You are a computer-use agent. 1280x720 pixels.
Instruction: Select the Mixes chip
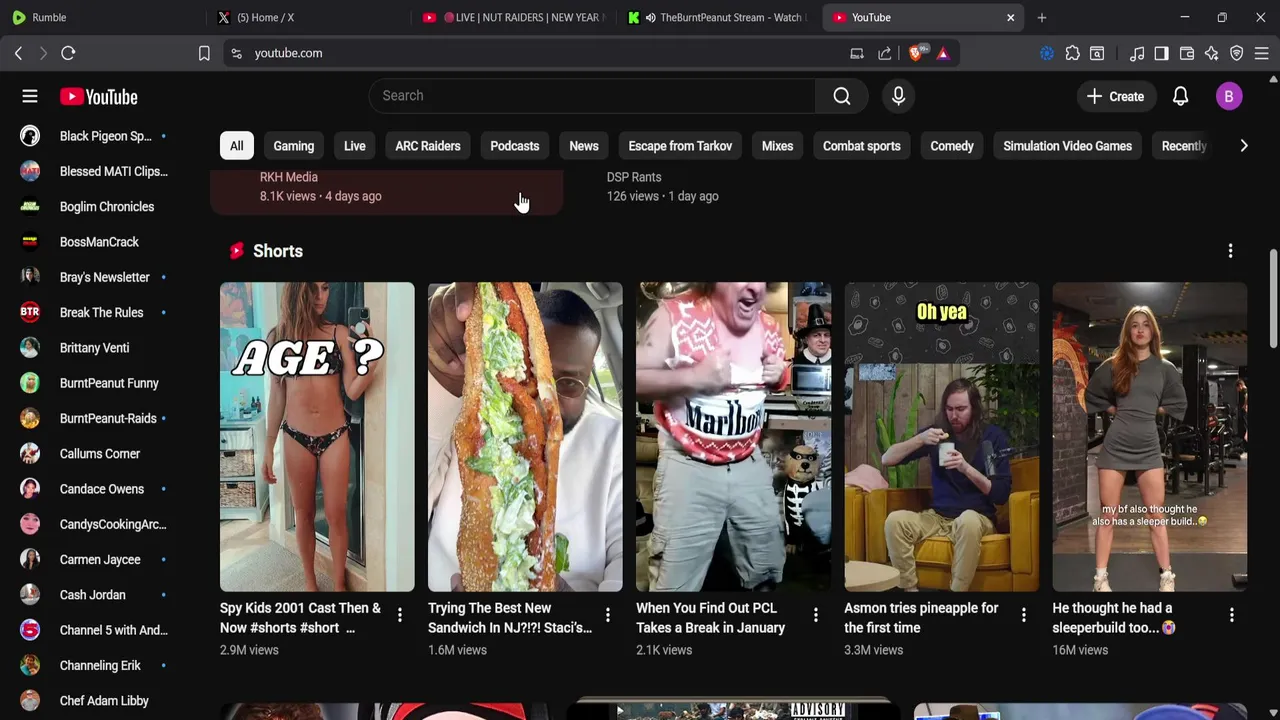777,146
